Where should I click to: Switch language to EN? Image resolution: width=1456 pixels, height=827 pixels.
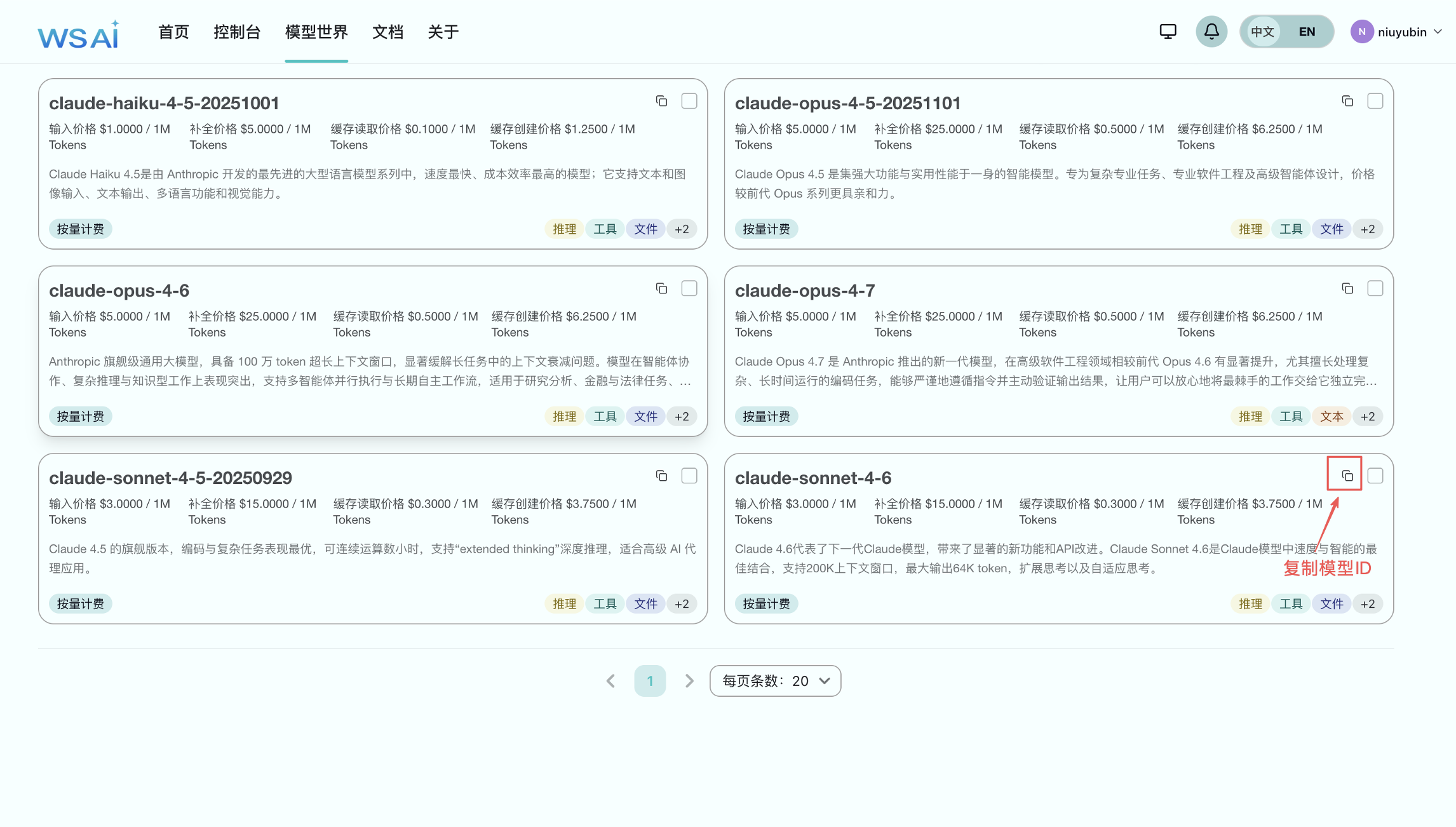[x=1307, y=32]
